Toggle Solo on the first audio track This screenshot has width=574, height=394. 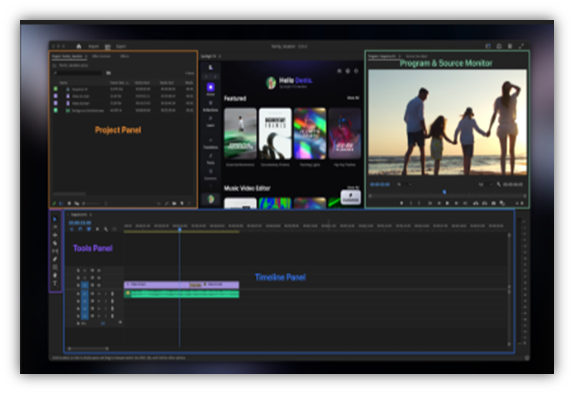pos(105,294)
